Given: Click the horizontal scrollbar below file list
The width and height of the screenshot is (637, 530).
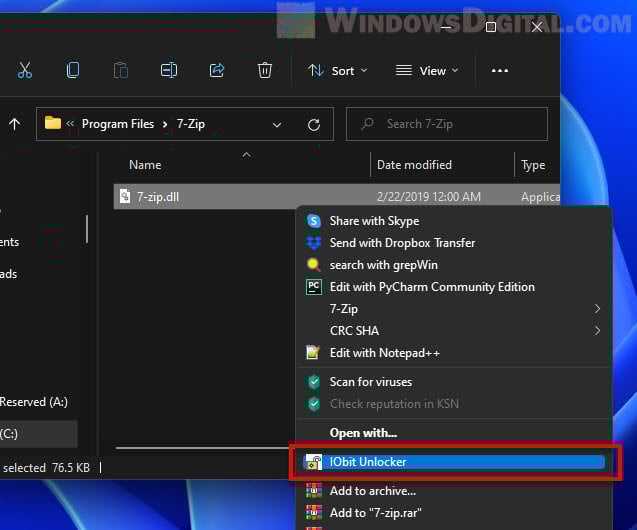Looking at the screenshot, I should click(x=202, y=448).
